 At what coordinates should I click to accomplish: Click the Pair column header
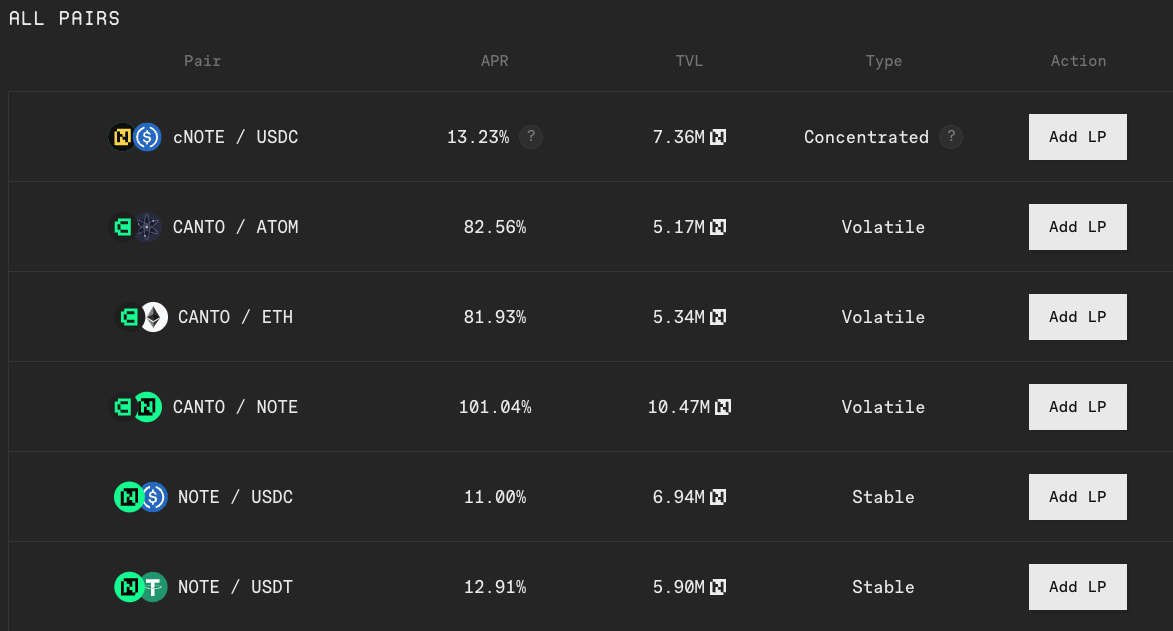(203, 61)
